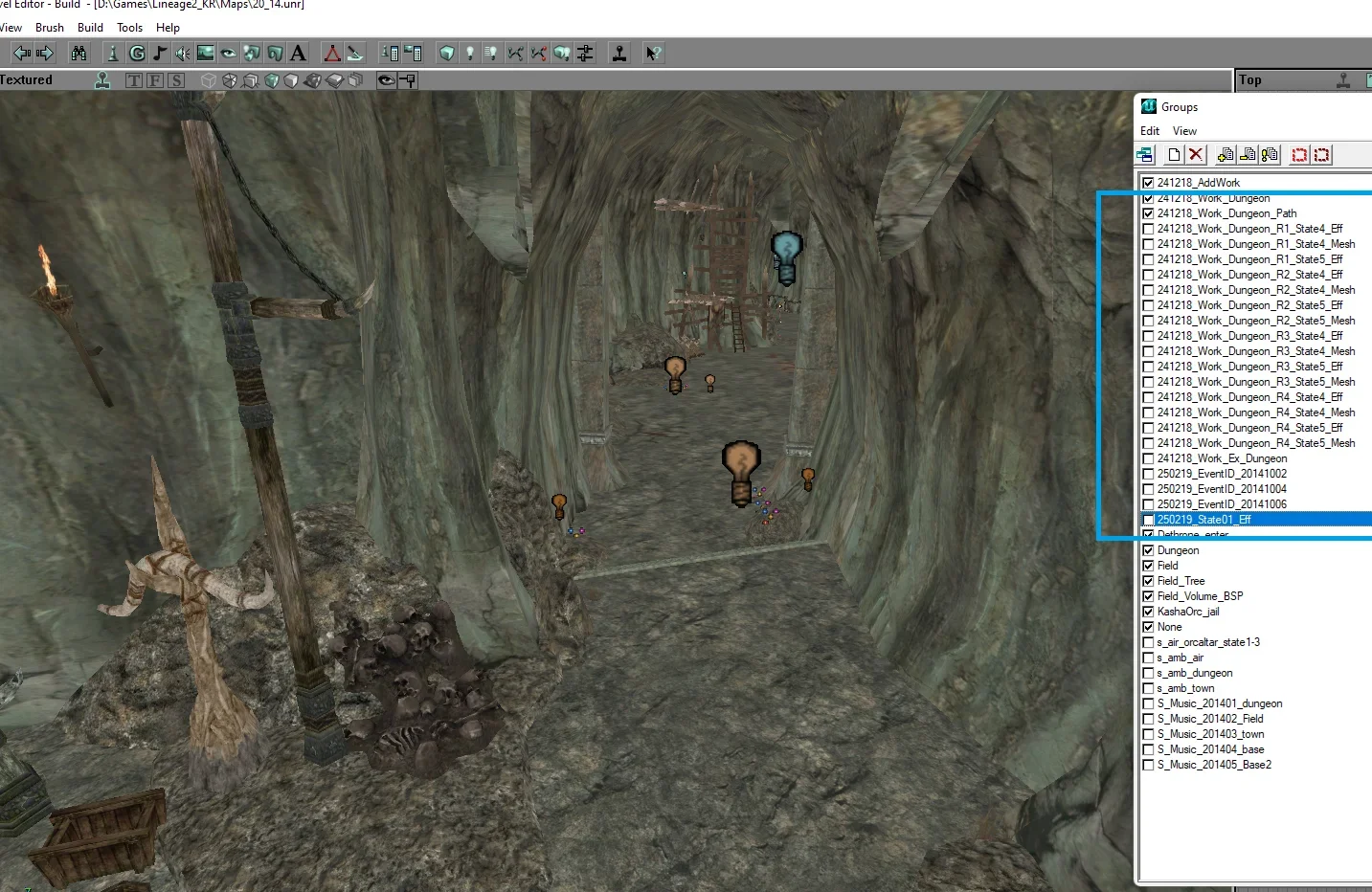Screen dimensions: 1372x892
Task: Select s_air_orcaltar_state1-3 row
Action: click(x=1256, y=642)
